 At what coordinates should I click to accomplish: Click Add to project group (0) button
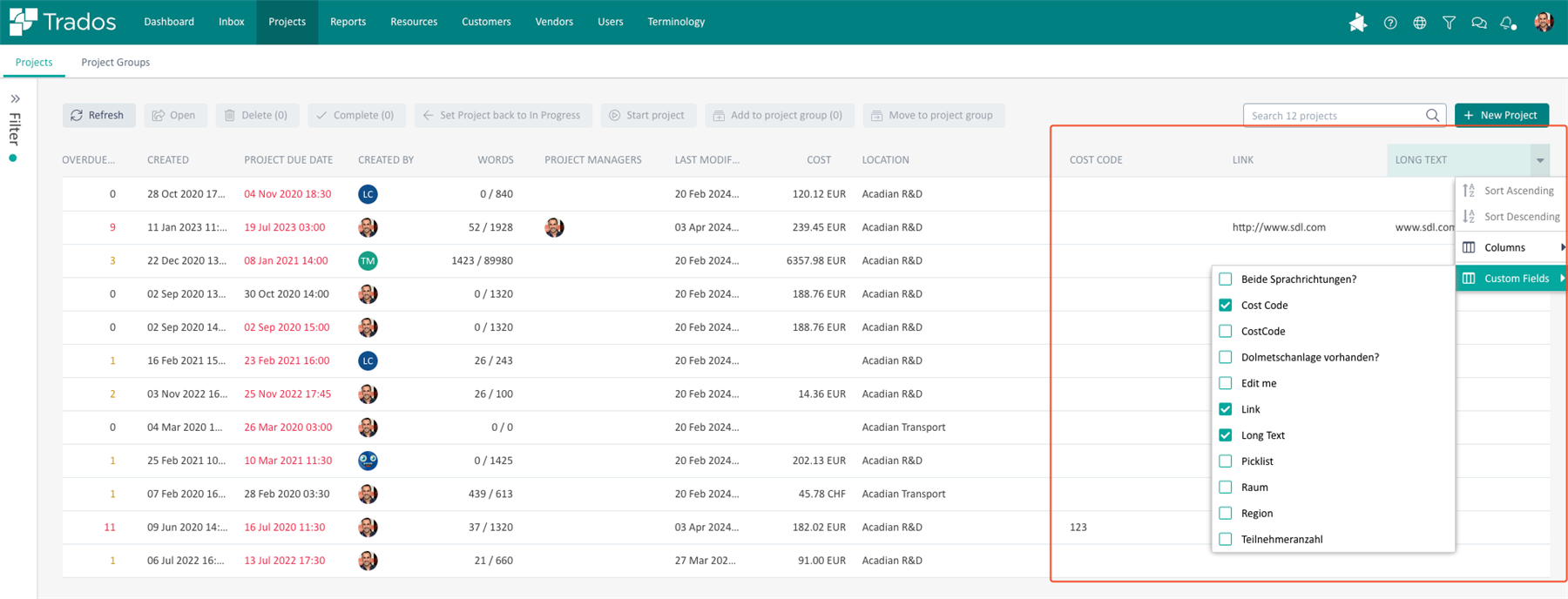[x=779, y=115]
